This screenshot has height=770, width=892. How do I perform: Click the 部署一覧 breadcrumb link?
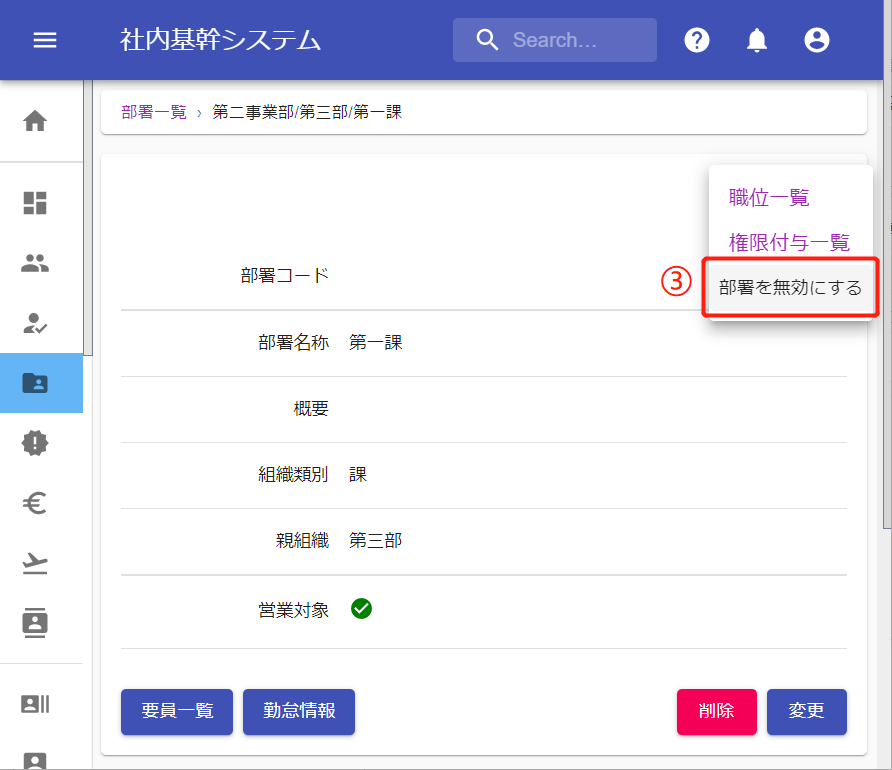click(154, 112)
